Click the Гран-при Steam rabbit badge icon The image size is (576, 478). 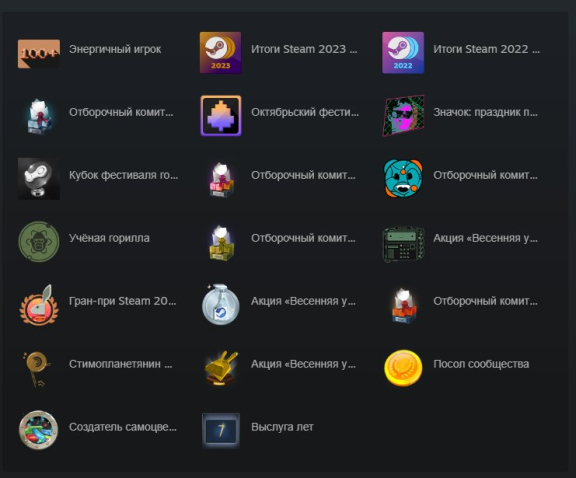(39, 305)
